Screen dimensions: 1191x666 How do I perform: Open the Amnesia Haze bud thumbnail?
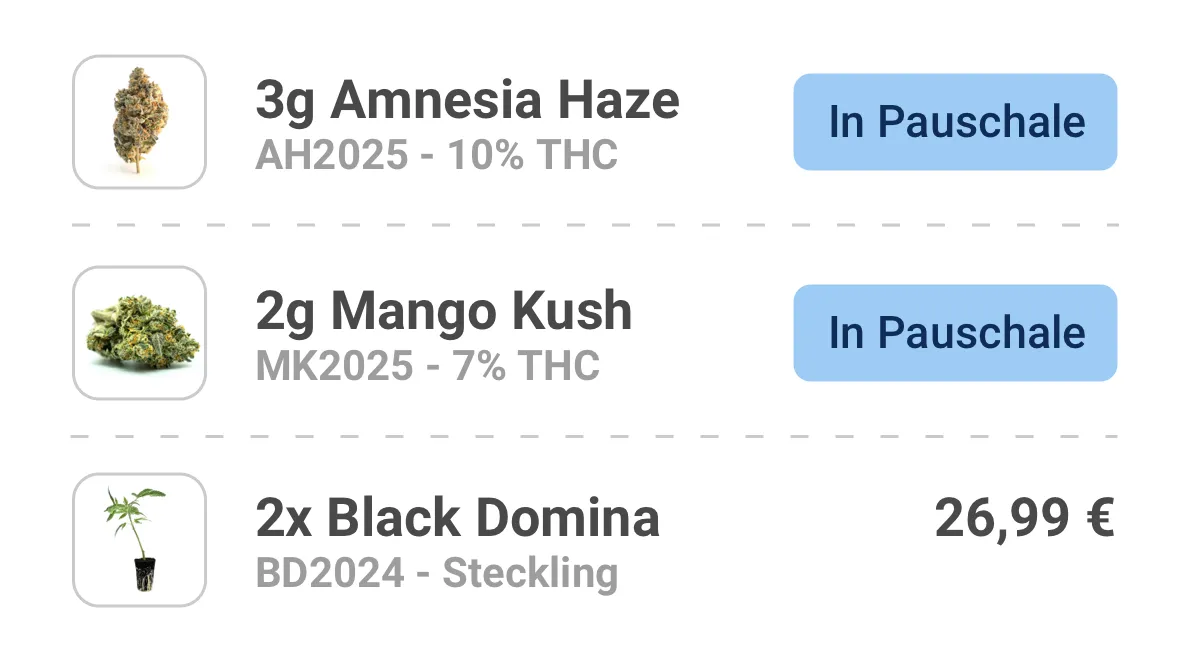tap(139, 122)
